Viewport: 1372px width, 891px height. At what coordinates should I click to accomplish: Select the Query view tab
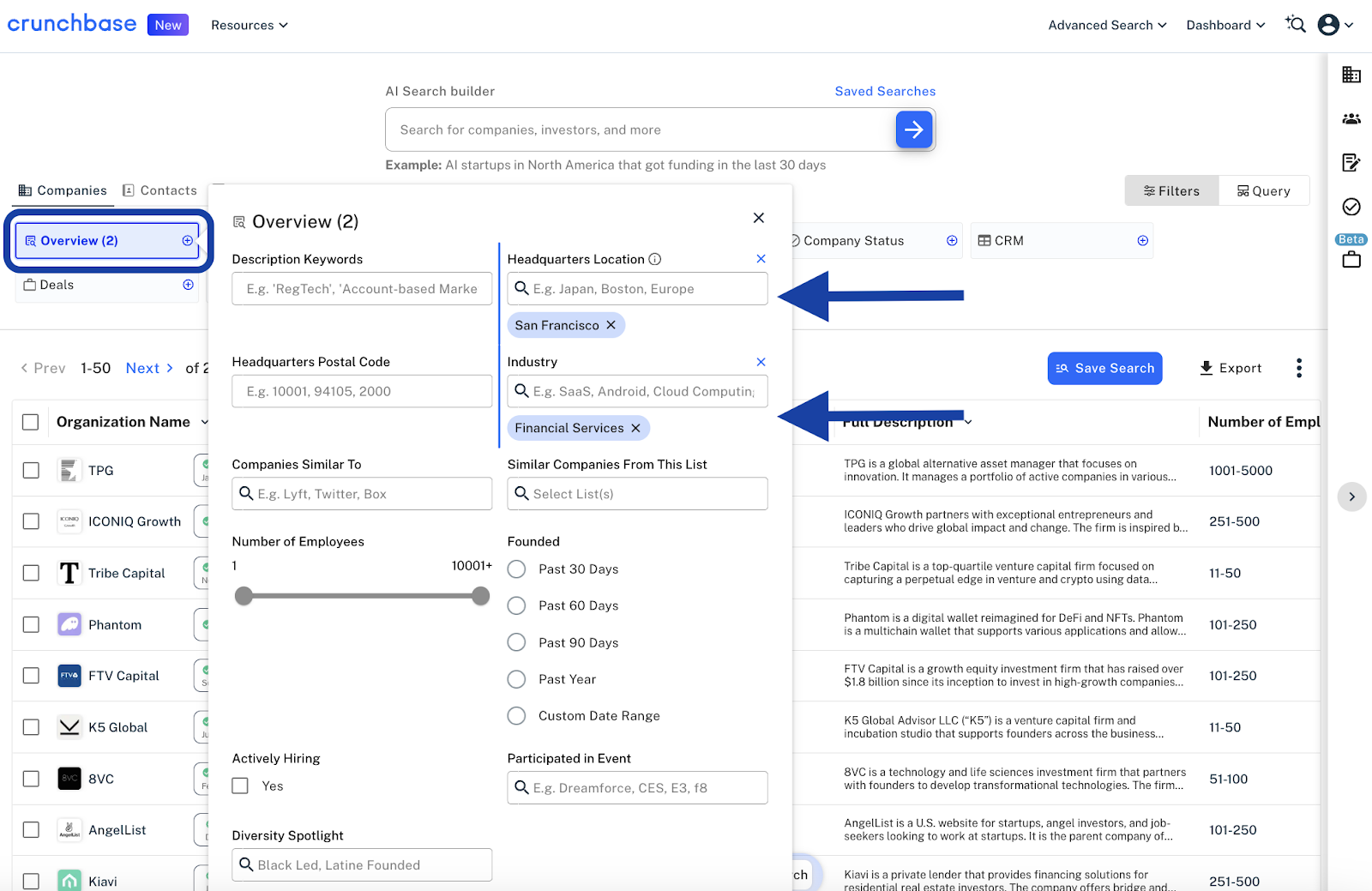[x=1263, y=191]
